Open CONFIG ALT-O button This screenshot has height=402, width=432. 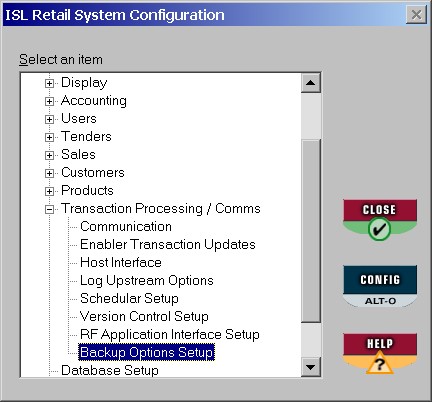pos(380,286)
